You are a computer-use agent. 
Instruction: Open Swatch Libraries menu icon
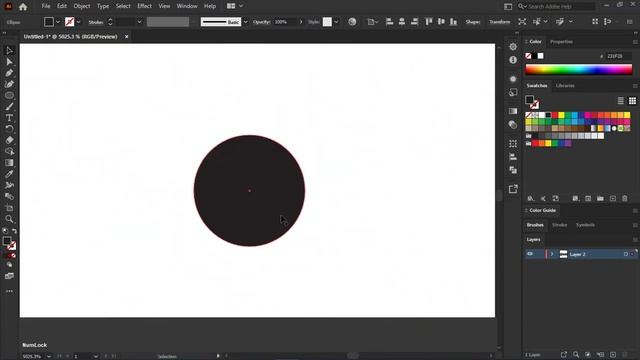click(531, 198)
